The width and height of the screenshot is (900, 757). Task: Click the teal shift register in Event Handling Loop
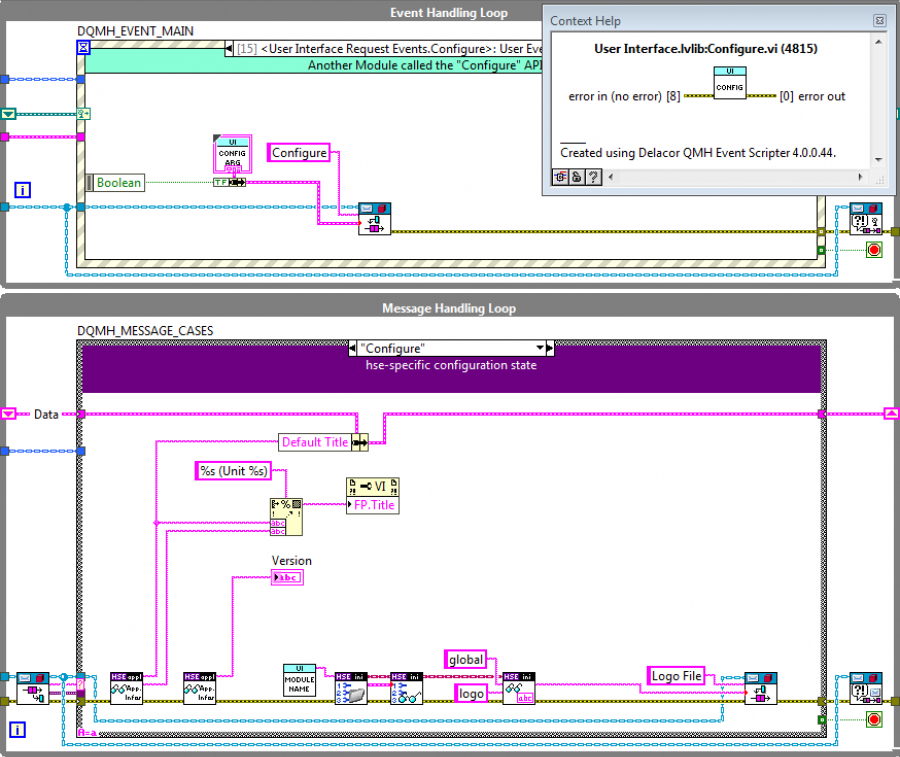tap(8, 114)
